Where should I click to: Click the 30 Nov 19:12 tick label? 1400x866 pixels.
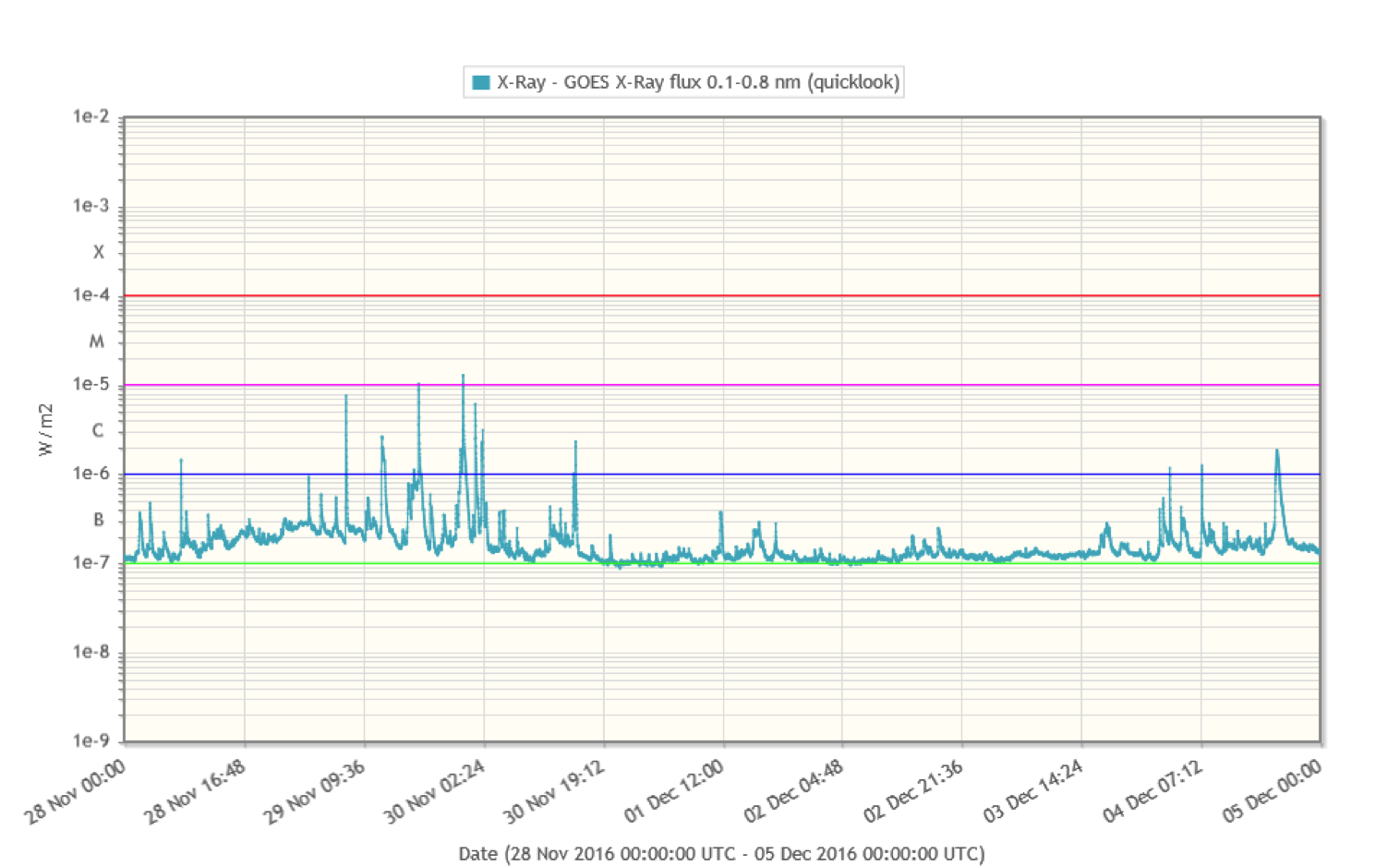[x=554, y=791]
